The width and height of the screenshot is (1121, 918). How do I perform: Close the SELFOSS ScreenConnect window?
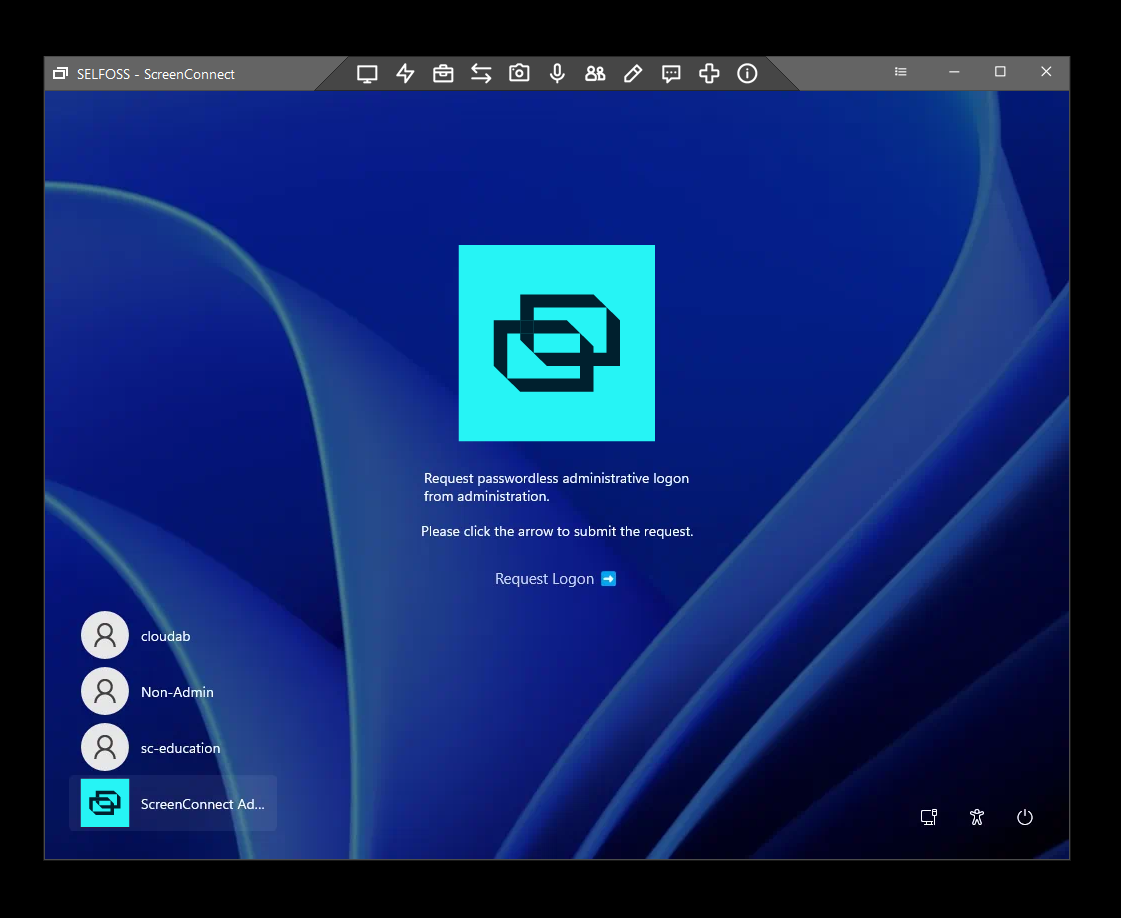1046,72
